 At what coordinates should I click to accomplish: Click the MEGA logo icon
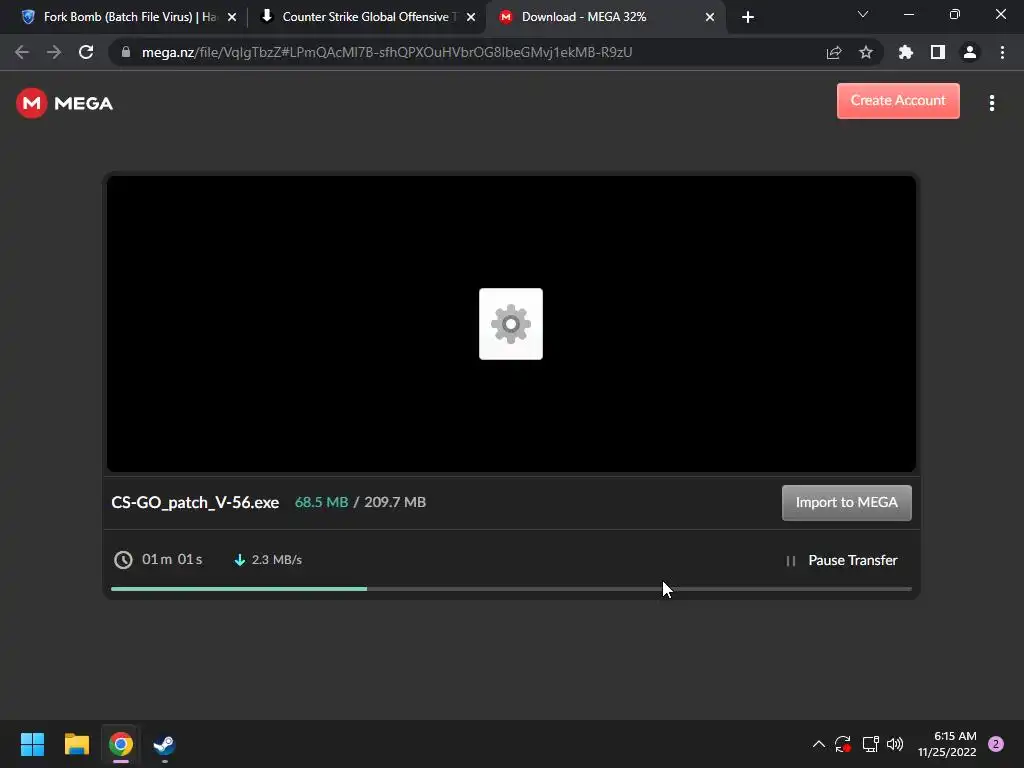[31, 103]
